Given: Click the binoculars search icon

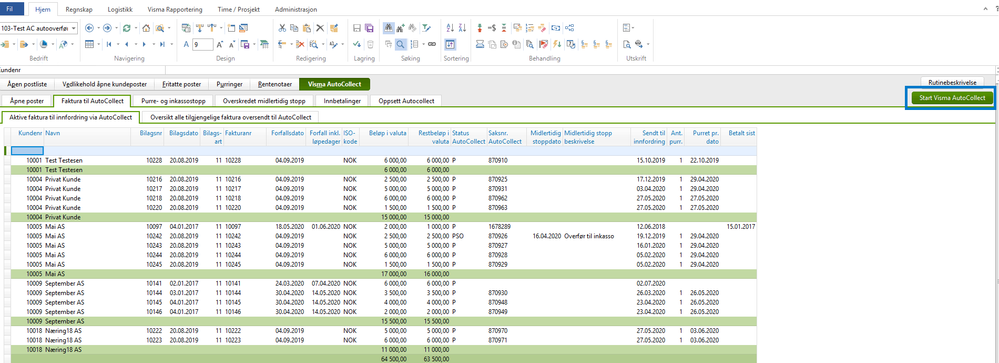Looking at the screenshot, I should (x=389, y=28).
